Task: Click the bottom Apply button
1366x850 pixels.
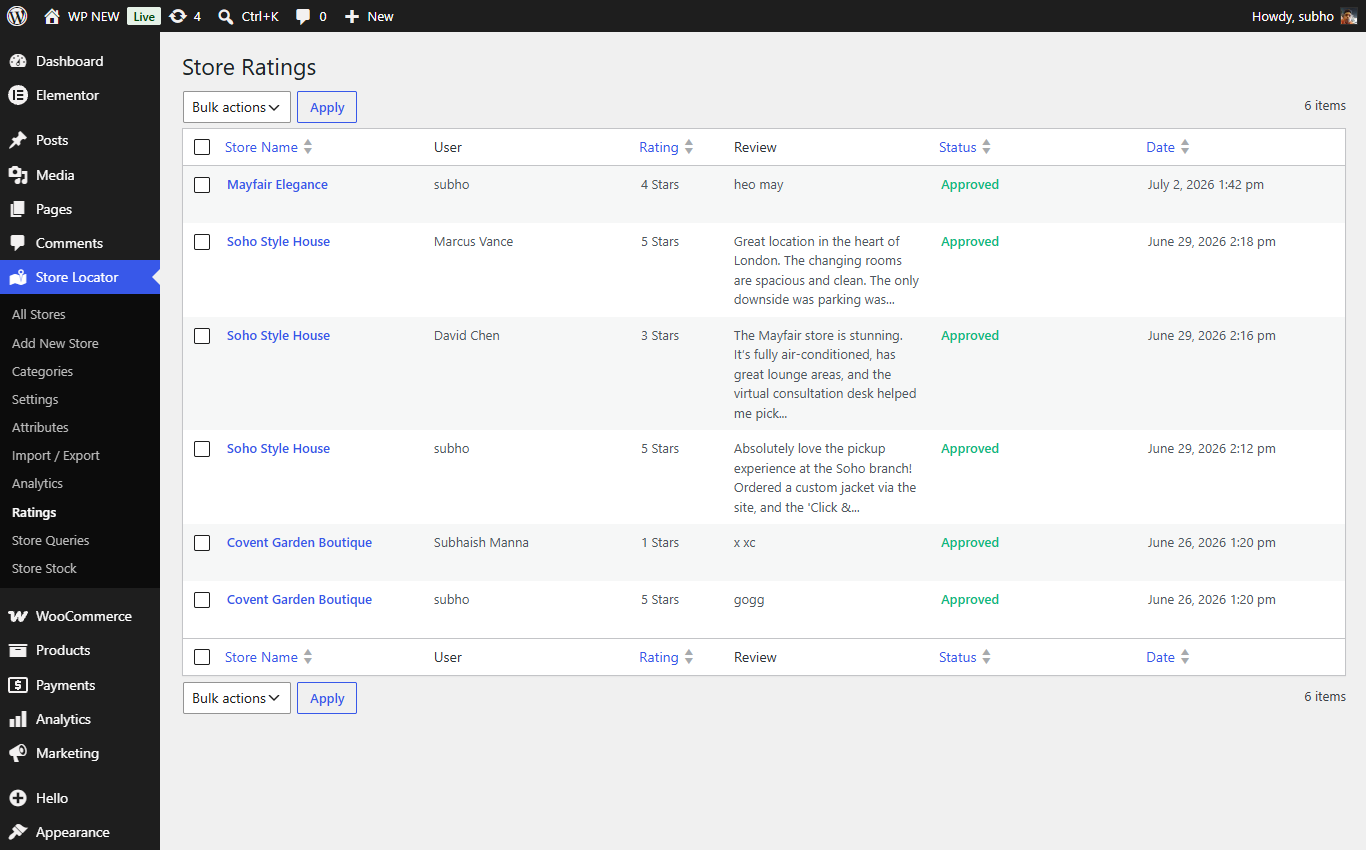Action: point(327,698)
